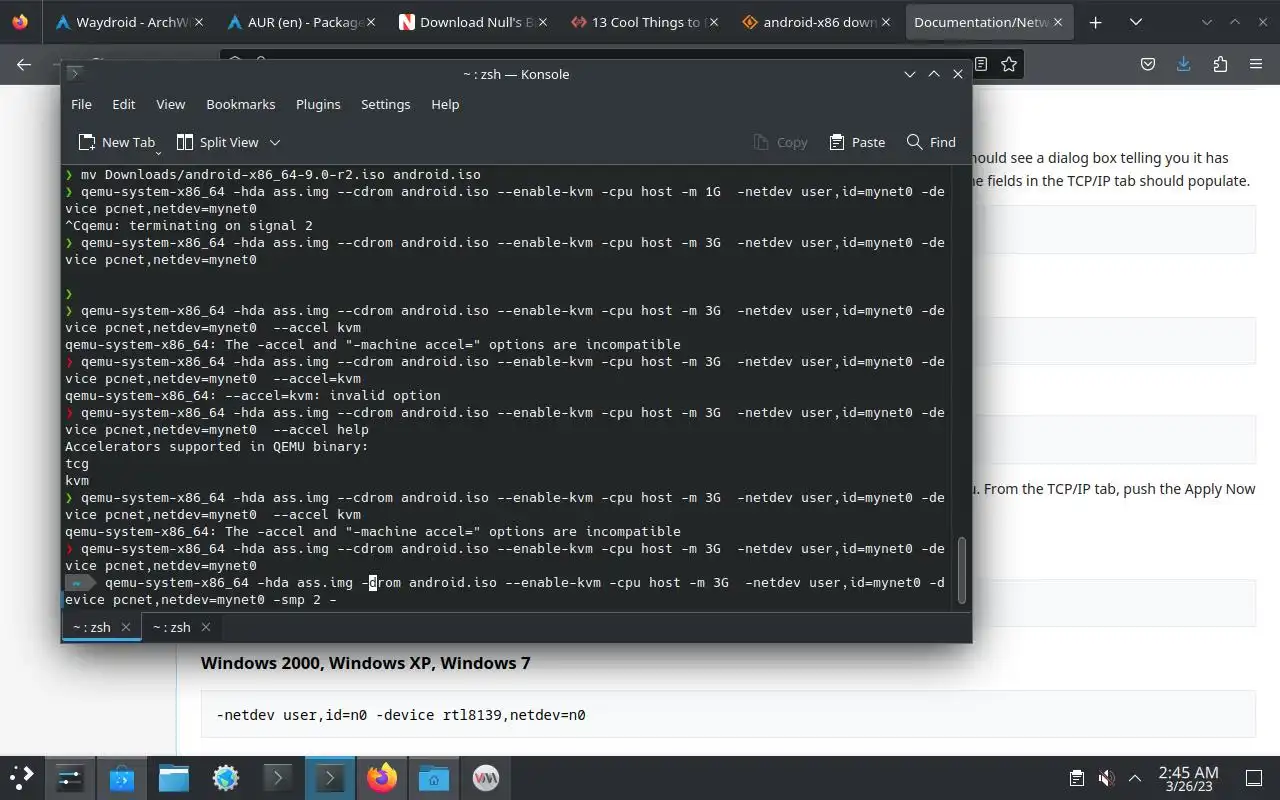This screenshot has height=800, width=1280.
Task: Close the Documentation/Network browser tab
Action: tap(1059, 22)
